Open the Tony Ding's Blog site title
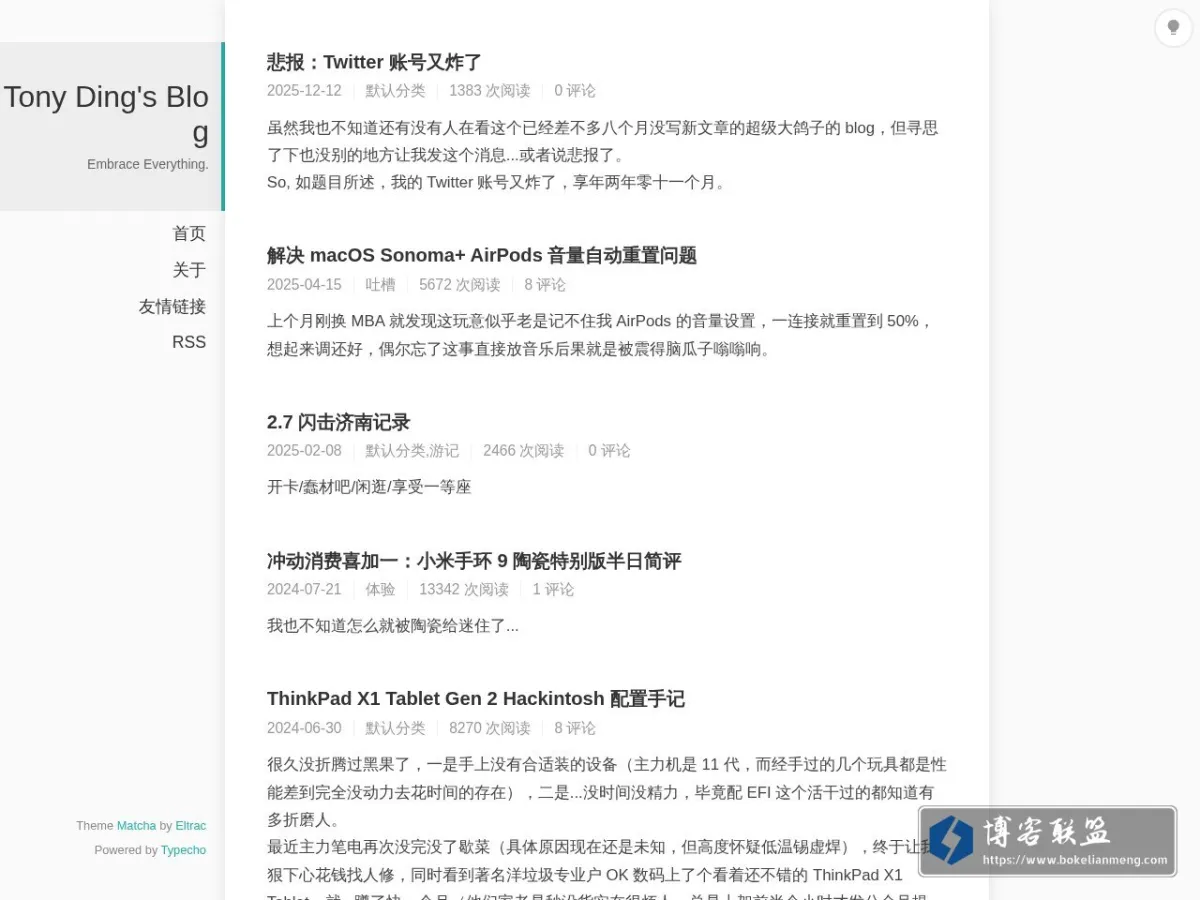Viewport: 1200px width, 900px height. (106, 115)
